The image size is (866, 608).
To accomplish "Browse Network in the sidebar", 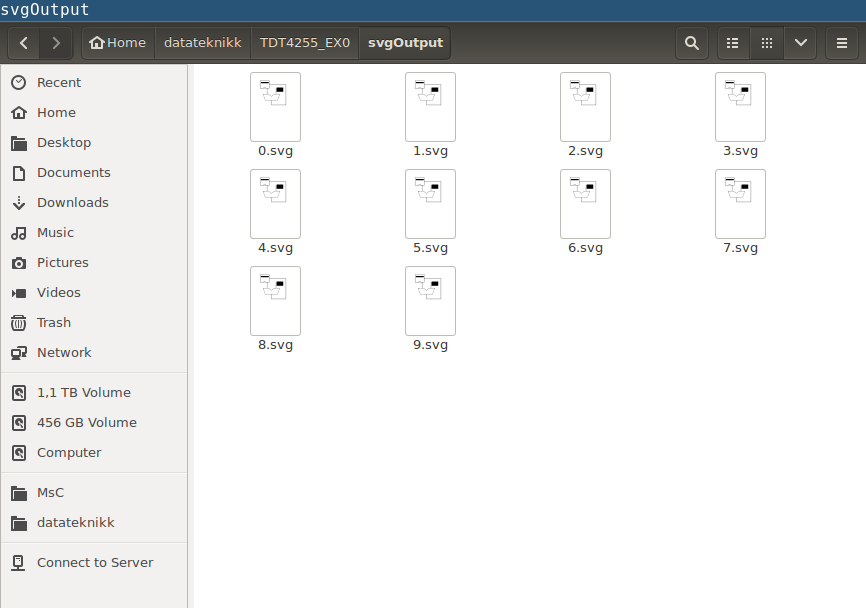I will tap(64, 353).
